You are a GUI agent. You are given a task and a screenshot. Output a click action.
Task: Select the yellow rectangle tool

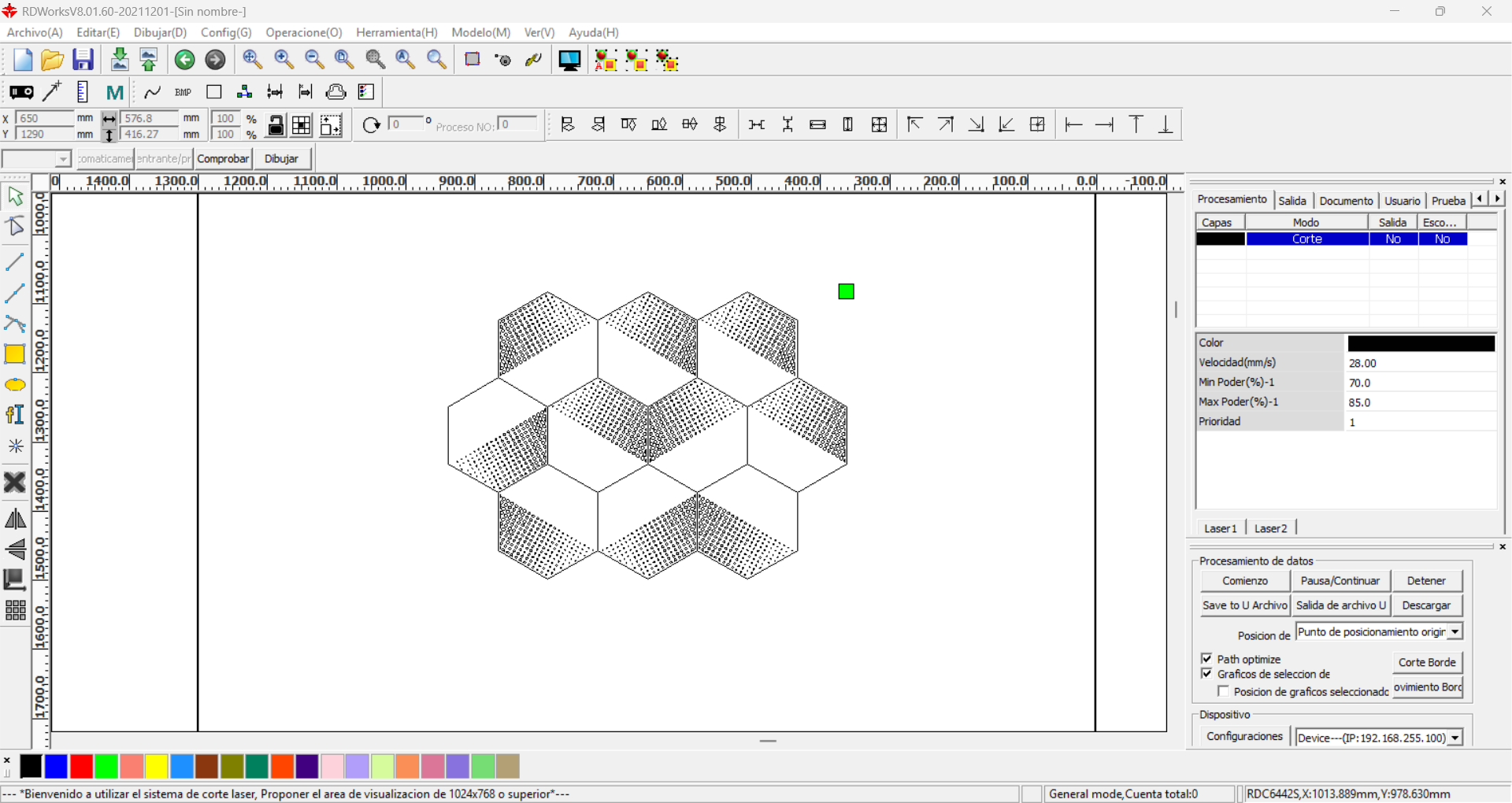pos(15,354)
